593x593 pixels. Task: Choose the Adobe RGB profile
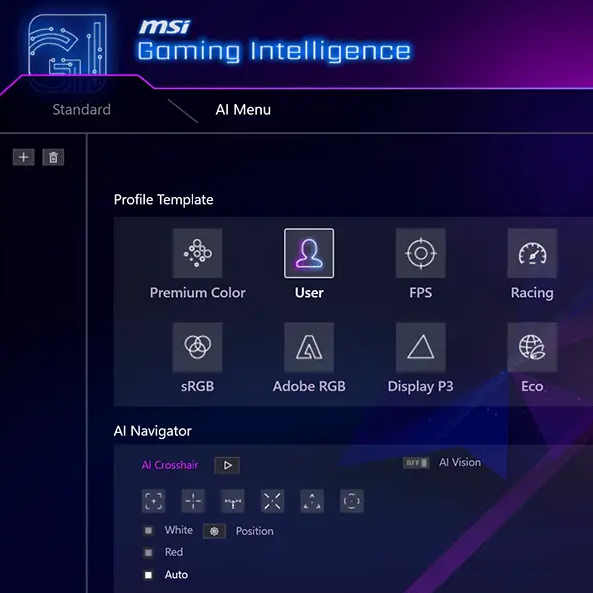point(309,347)
